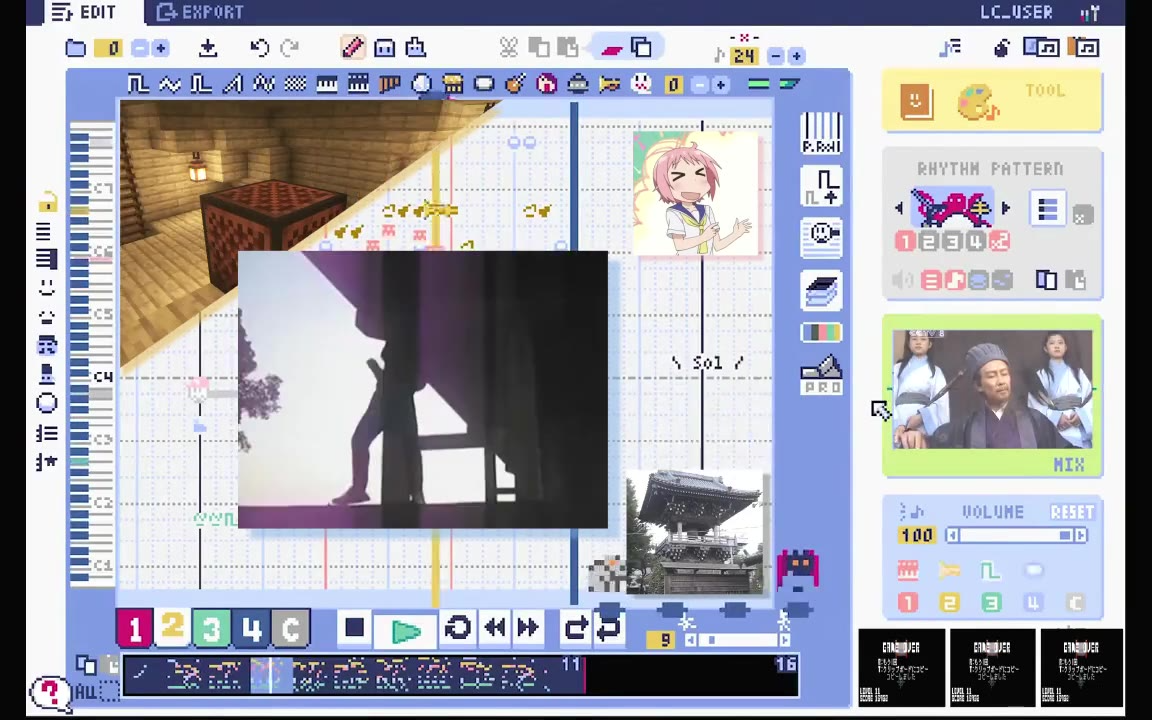Switch to the EXPORT tab

tap(200, 12)
